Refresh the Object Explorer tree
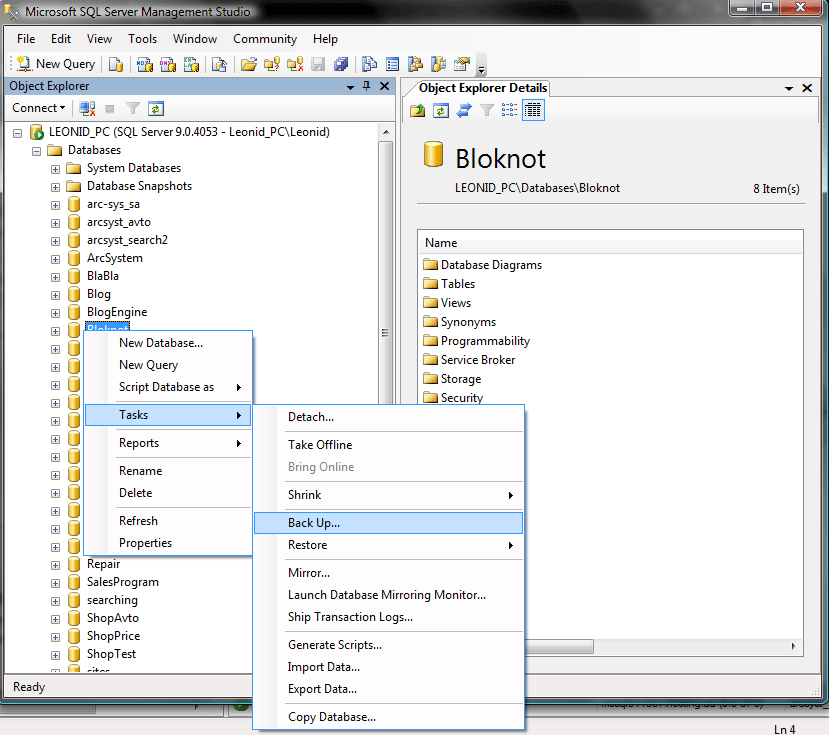The height and width of the screenshot is (735, 829). [x=155, y=109]
